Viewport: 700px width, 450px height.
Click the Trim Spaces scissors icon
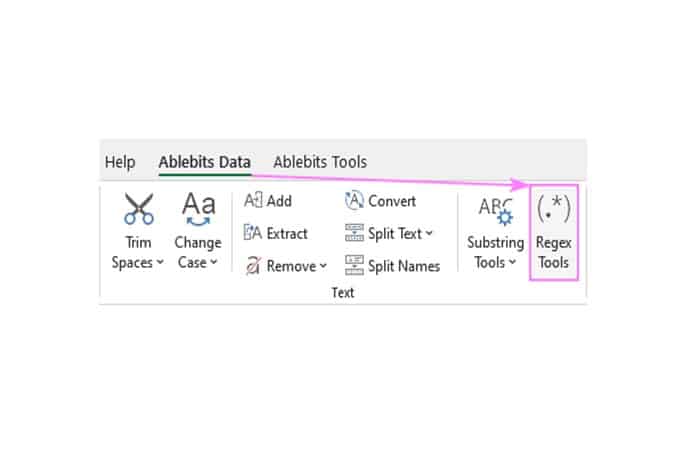139,208
